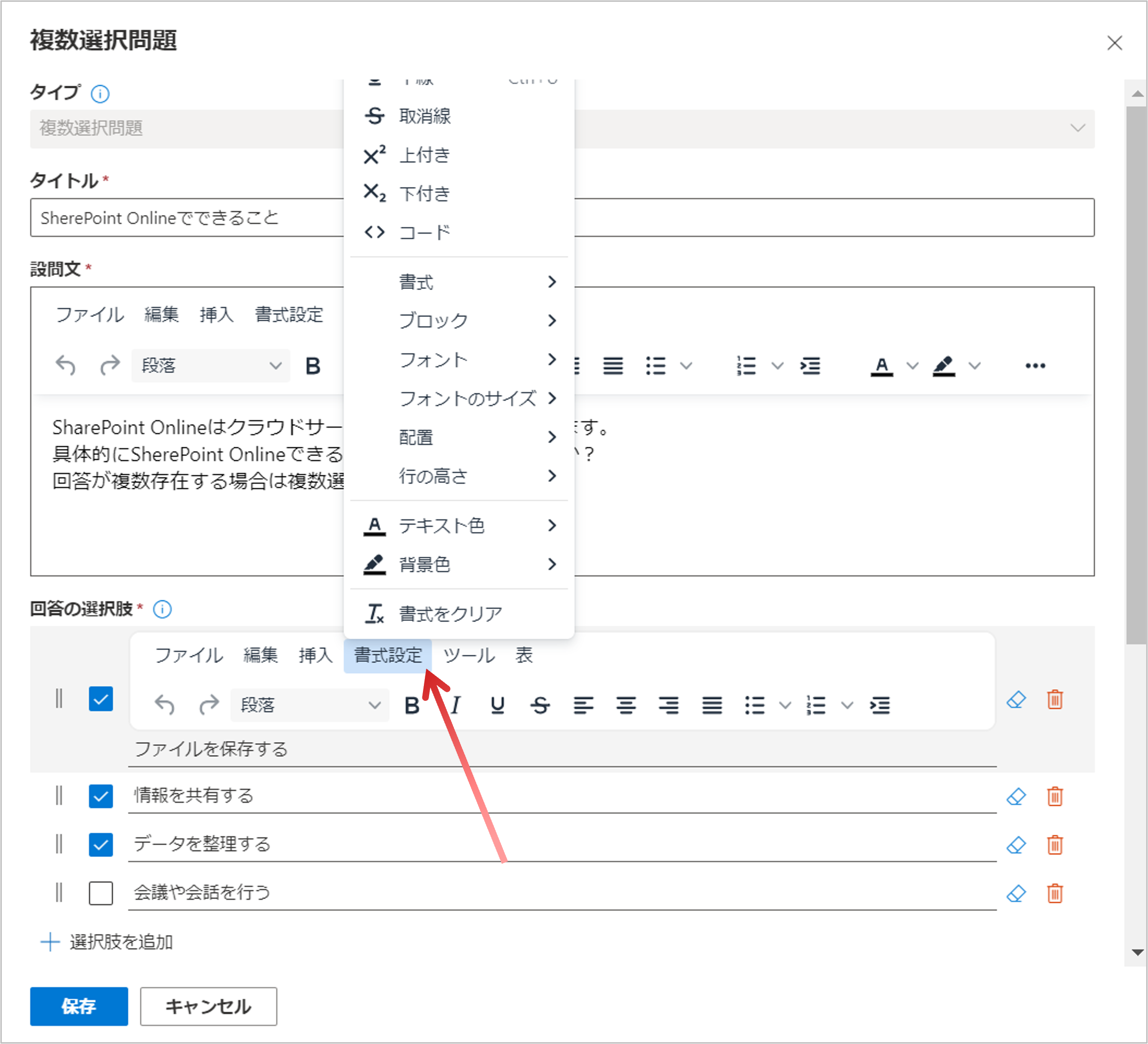Screen dimensions: 1148x1044
Task: Click 選択肢を追加 to add choice
Action: [x=107, y=942]
